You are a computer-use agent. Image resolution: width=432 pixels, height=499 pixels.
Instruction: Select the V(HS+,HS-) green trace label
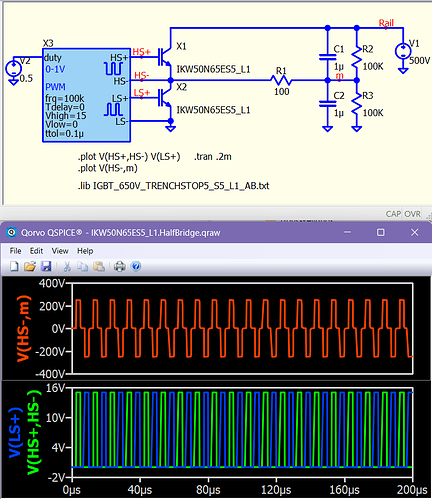[x=34, y=433]
